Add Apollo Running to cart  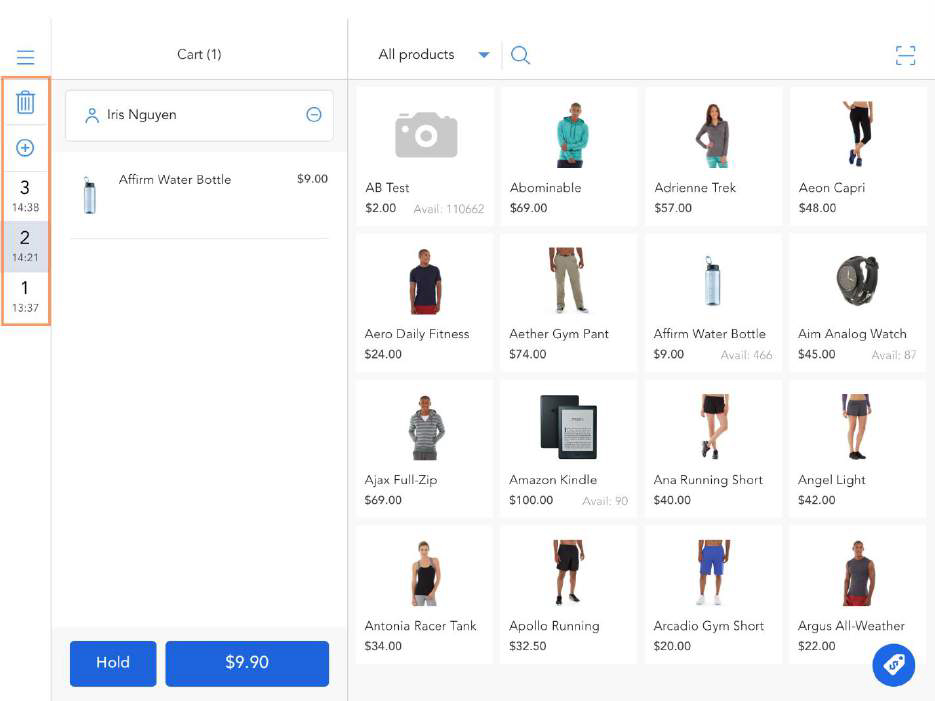point(569,595)
